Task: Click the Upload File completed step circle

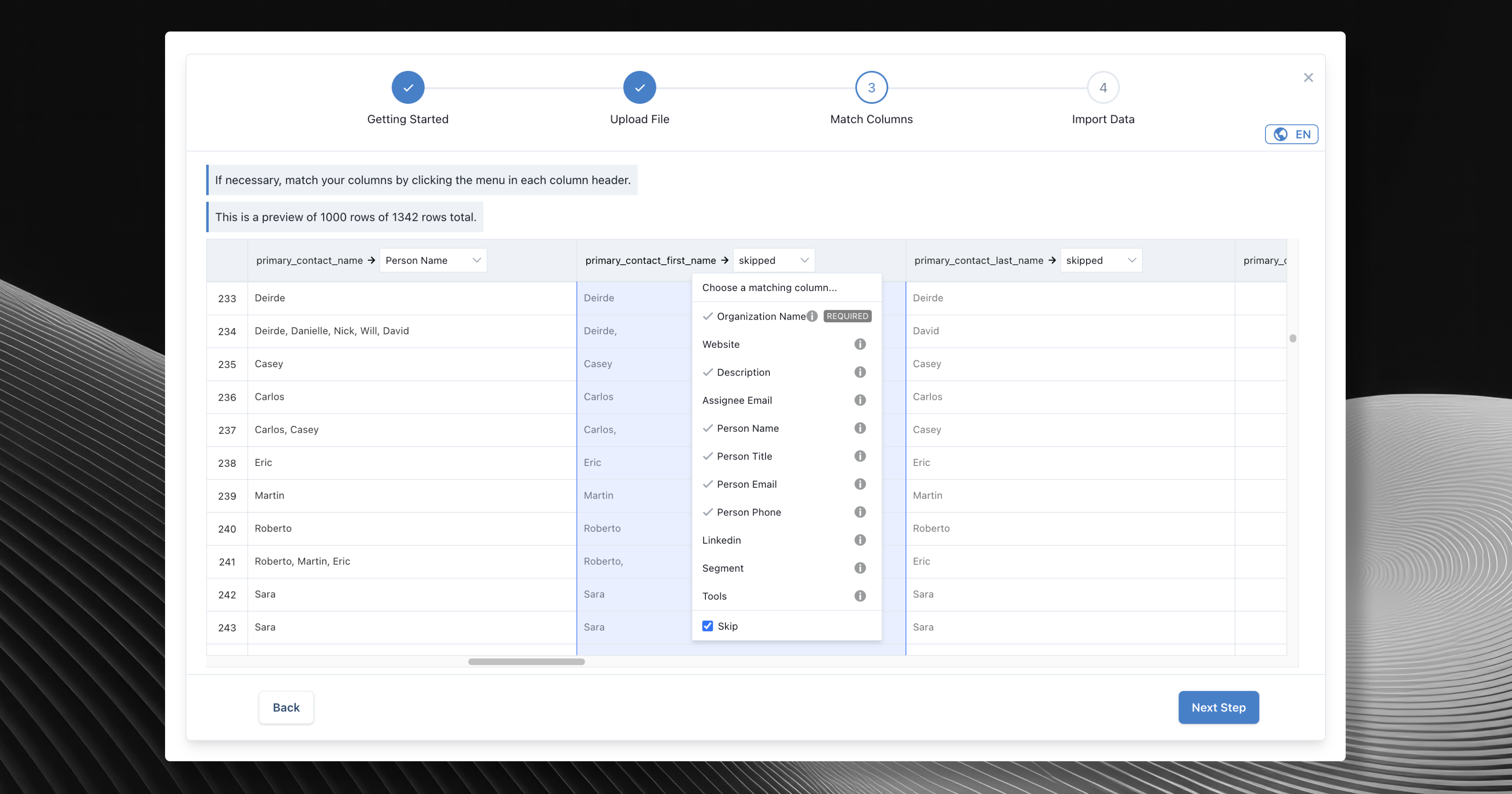Action: pyautogui.click(x=639, y=87)
